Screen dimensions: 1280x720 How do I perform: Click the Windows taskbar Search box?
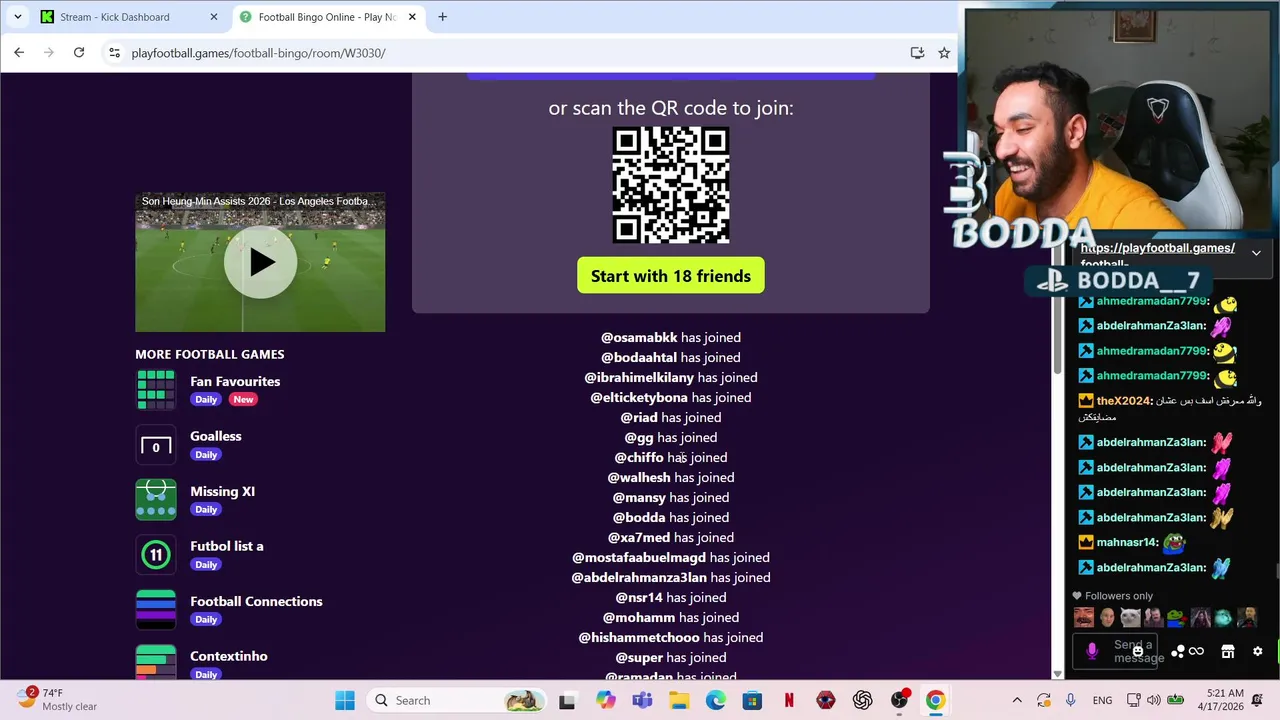457,700
